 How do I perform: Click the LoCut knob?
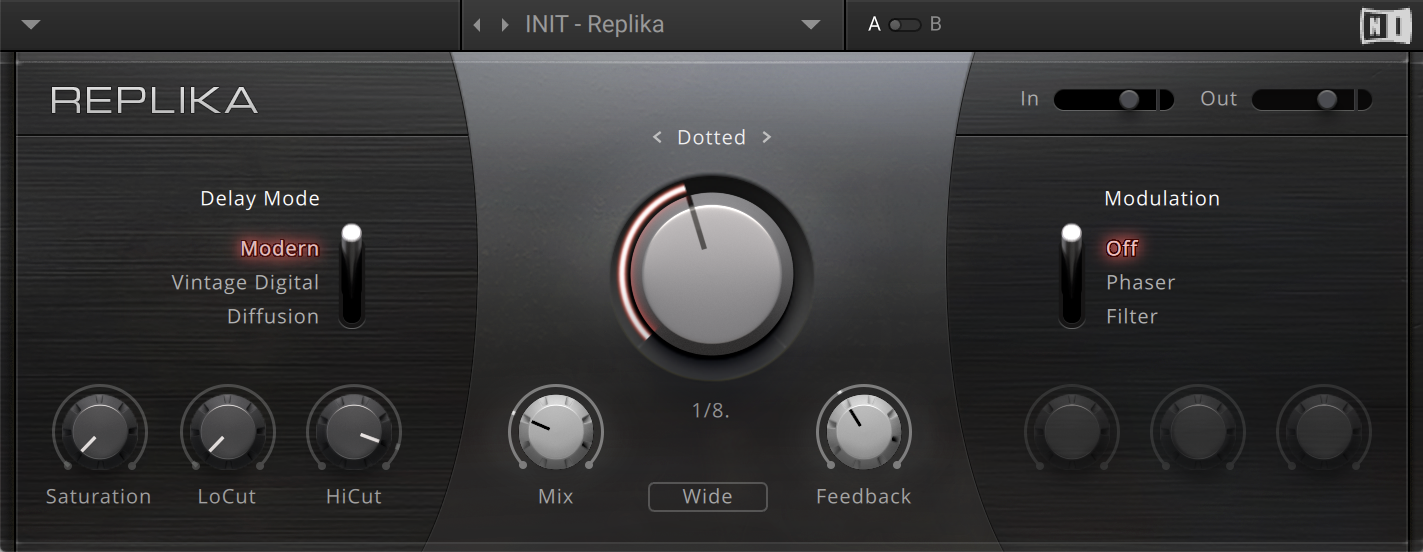227,430
